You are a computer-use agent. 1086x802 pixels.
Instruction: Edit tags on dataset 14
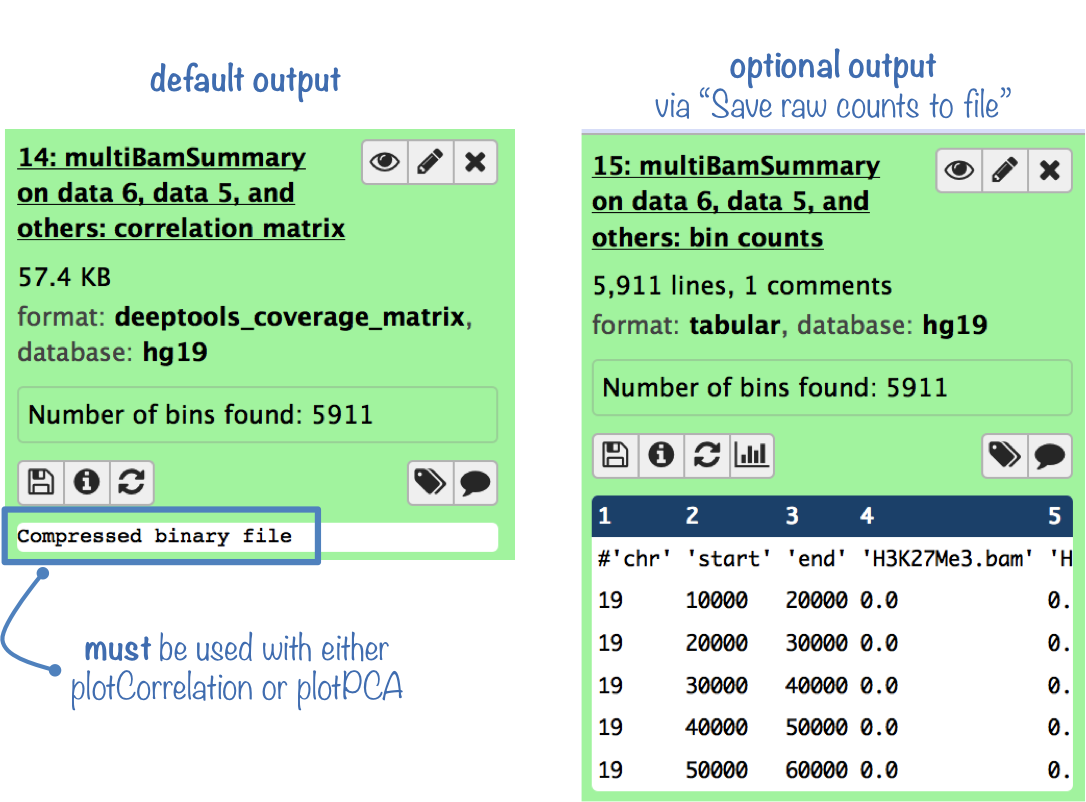point(430,483)
